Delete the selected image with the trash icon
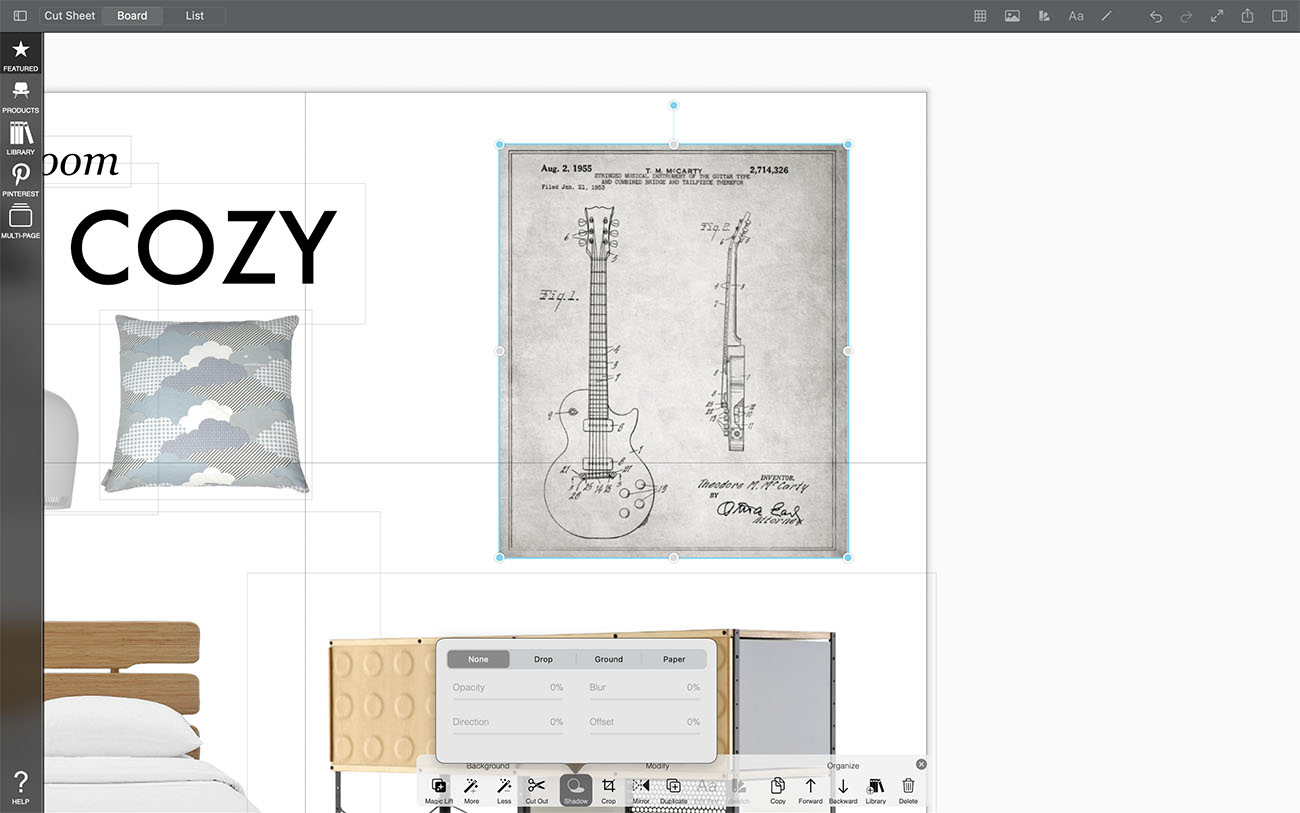 pyautogui.click(x=908, y=789)
